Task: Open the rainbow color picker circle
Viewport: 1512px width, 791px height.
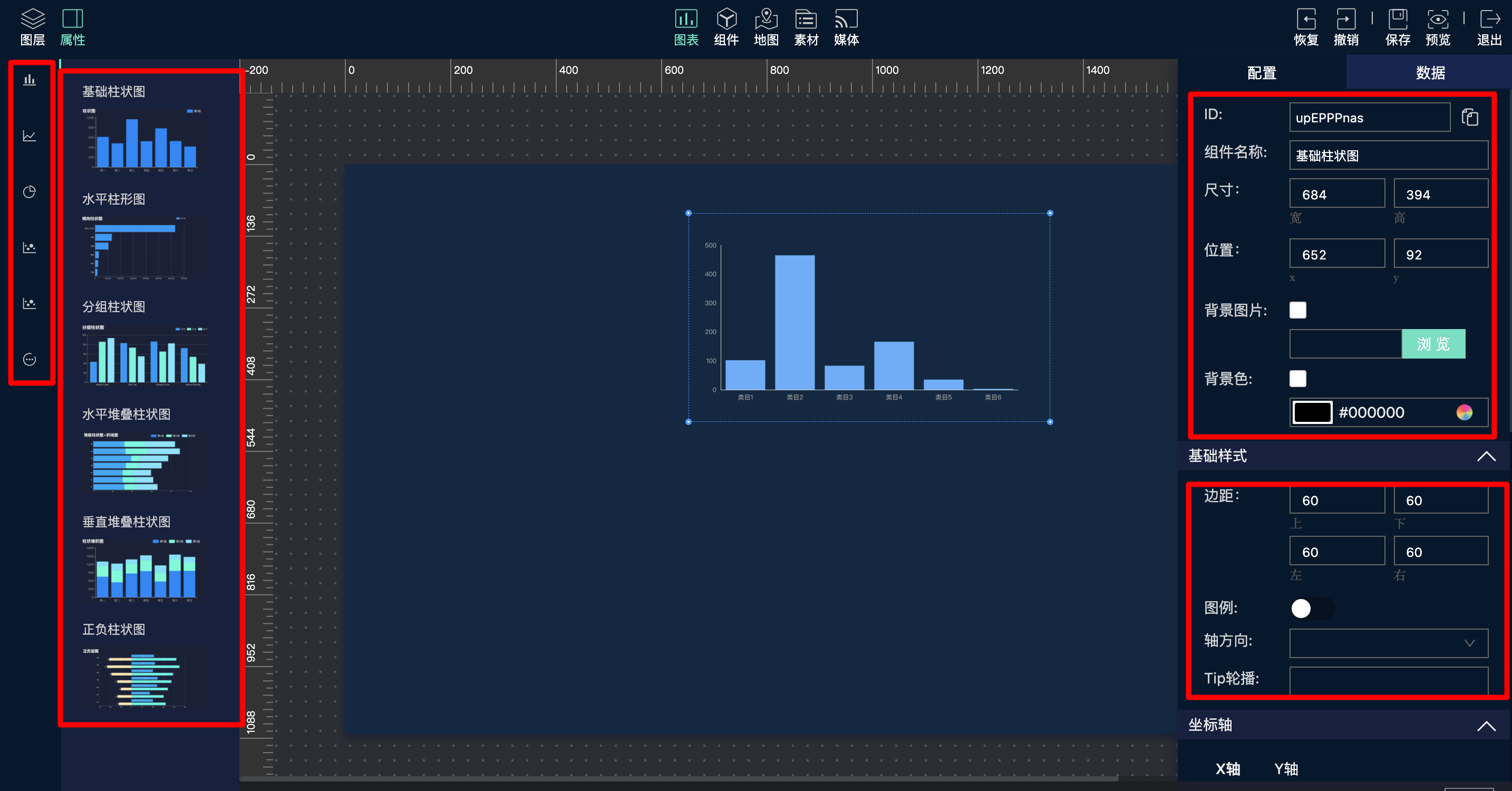Action: 1464,412
